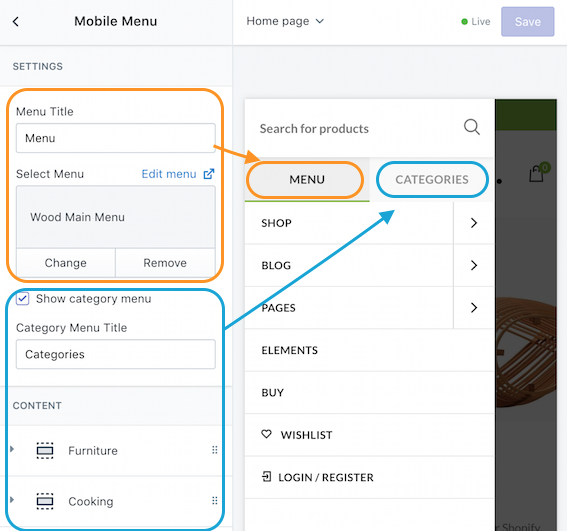567x531 pixels.
Task: Click the Edit menu external link icon
Action: [x=209, y=174]
